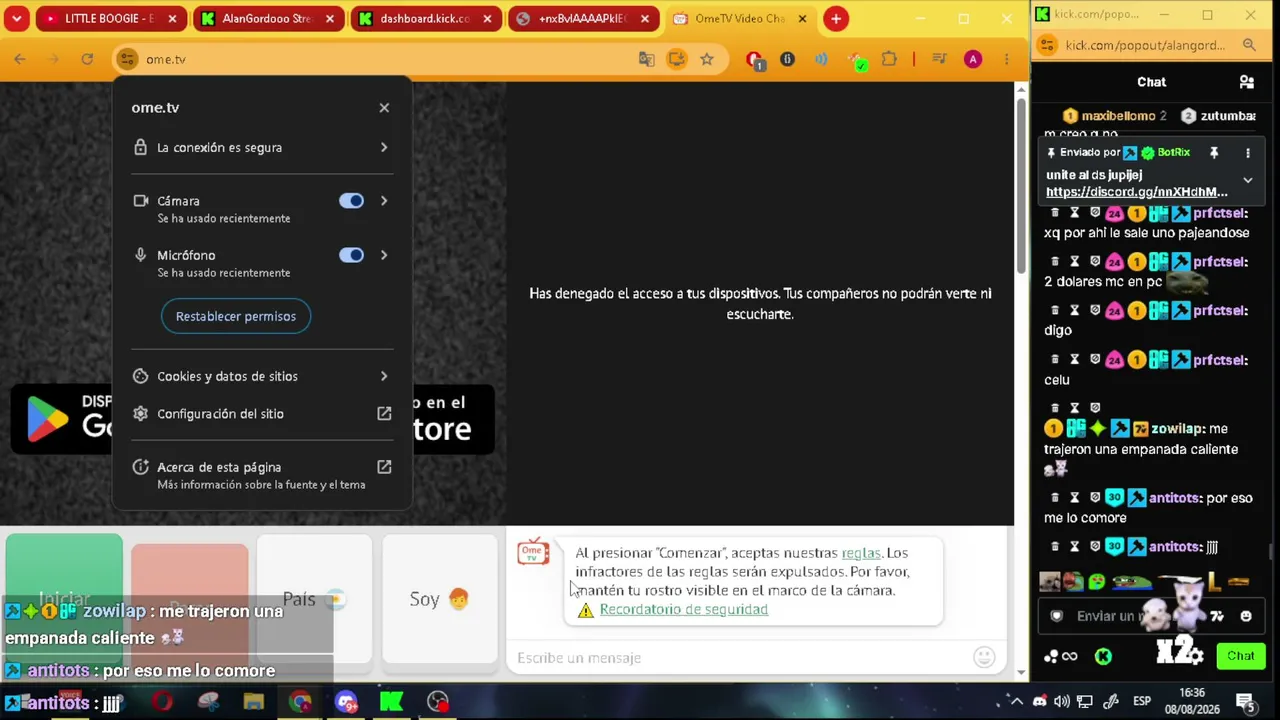
Task: Open File Explorer from the taskbar
Action: 254,702
